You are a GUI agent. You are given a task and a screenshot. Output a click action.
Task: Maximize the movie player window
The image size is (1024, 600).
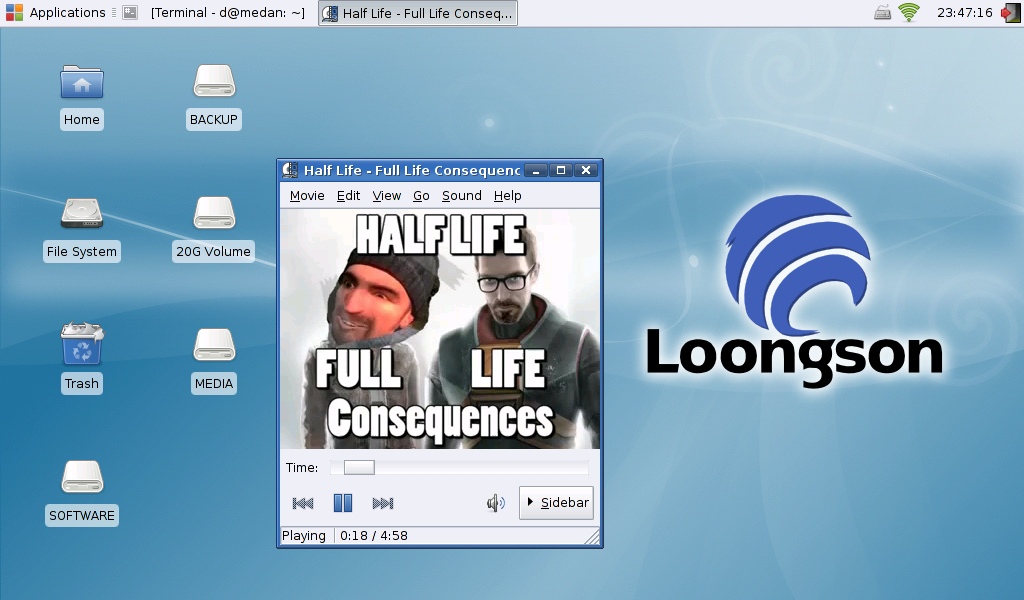point(560,170)
